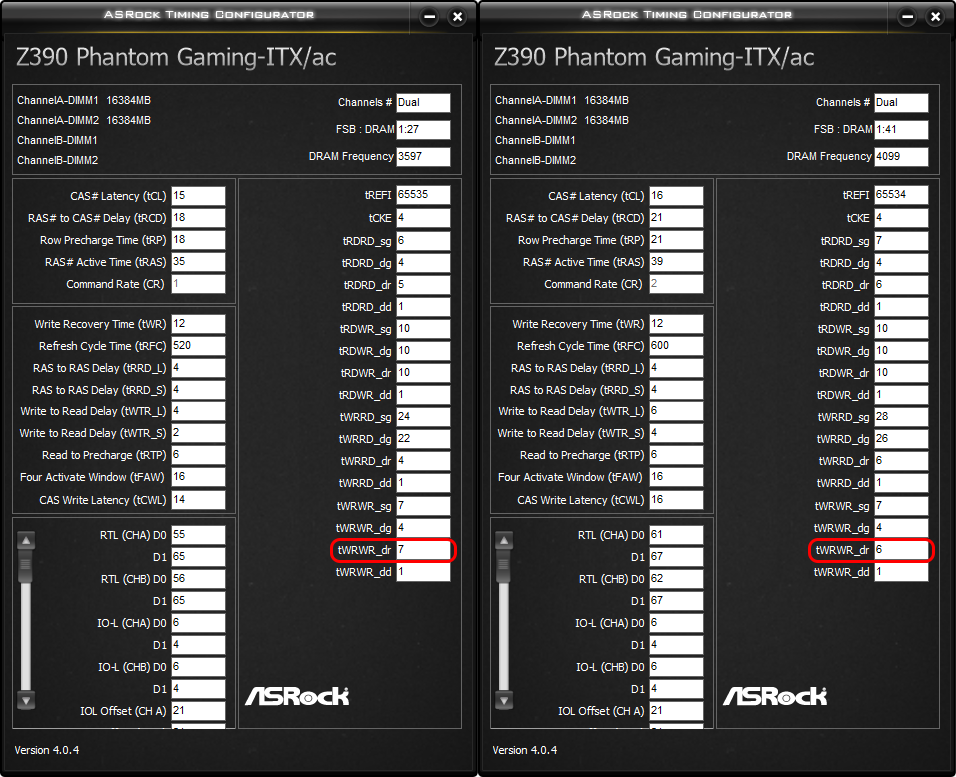Click CAS# Latency field showing 16 in right window
This screenshot has width=956, height=777.
point(676,196)
